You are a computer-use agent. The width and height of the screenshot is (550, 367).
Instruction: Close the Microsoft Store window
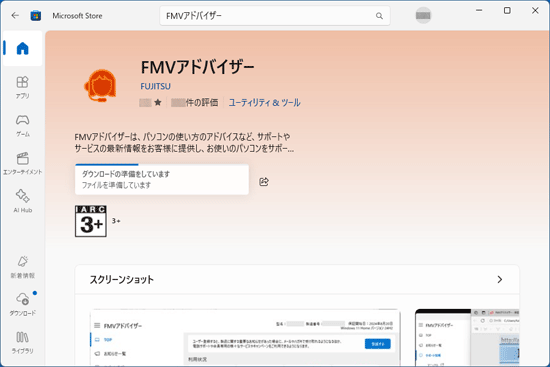(x=535, y=11)
